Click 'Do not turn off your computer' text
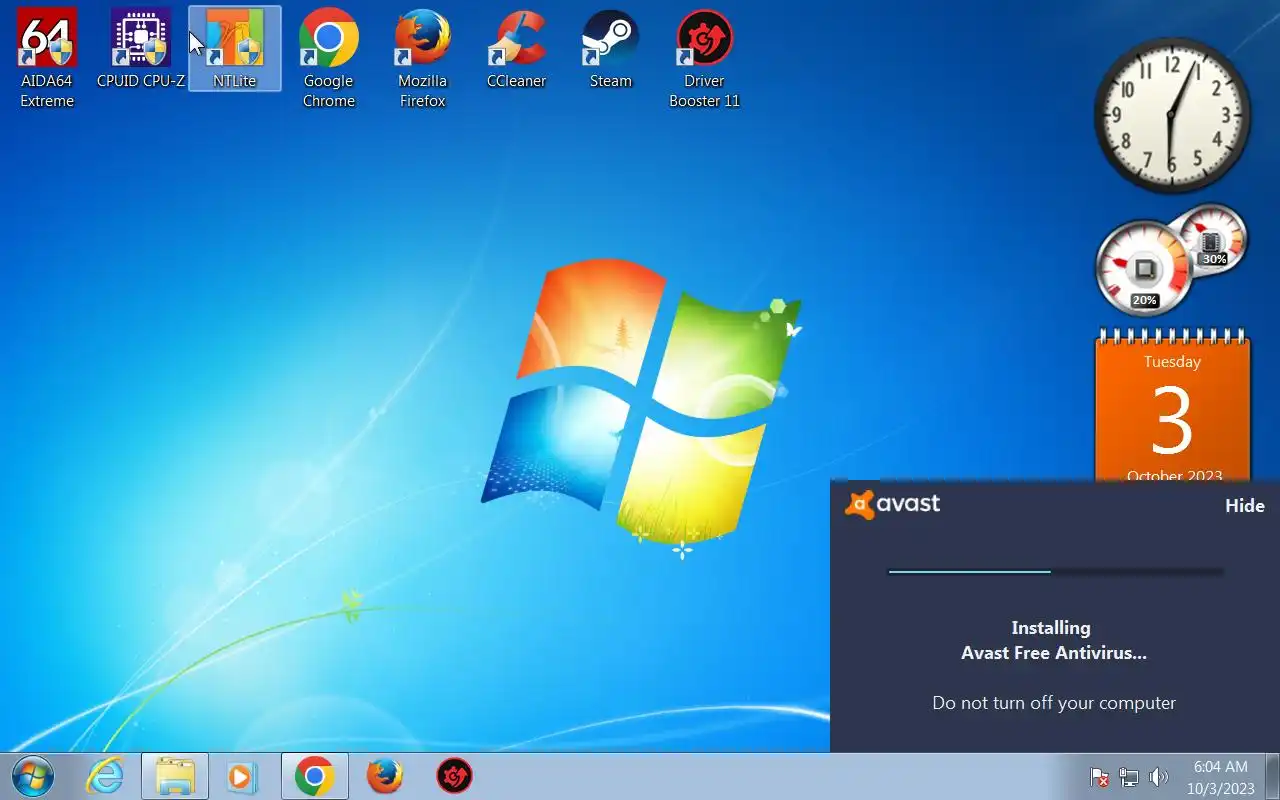Viewport: 1280px width, 800px height. point(1054,703)
